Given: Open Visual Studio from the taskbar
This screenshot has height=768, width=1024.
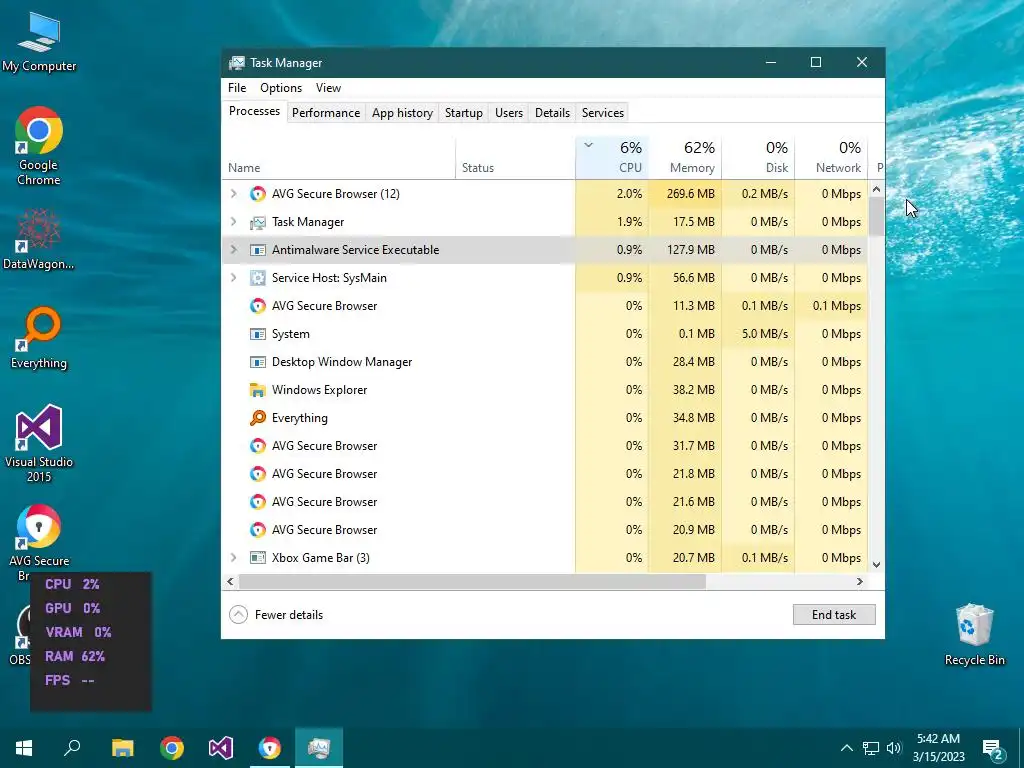Looking at the screenshot, I should pyautogui.click(x=221, y=748).
